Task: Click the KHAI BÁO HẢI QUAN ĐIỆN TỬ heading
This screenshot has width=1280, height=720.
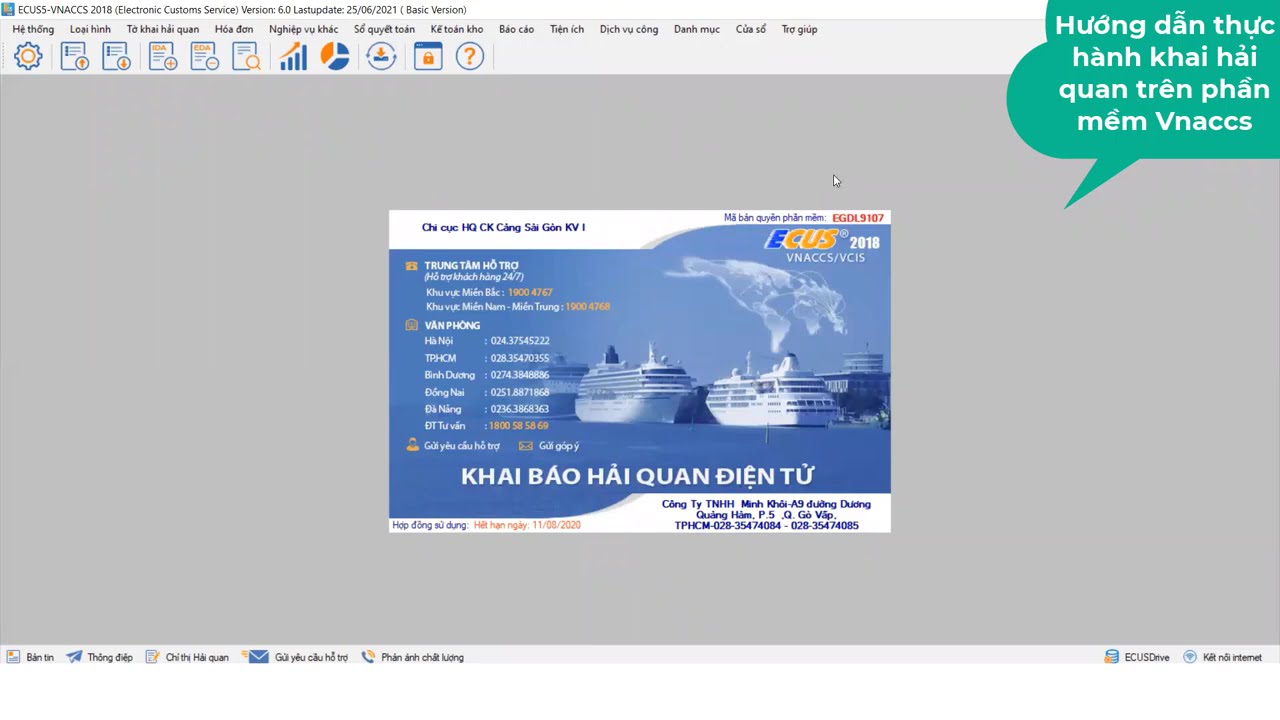Action: pyautogui.click(x=638, y=476)
